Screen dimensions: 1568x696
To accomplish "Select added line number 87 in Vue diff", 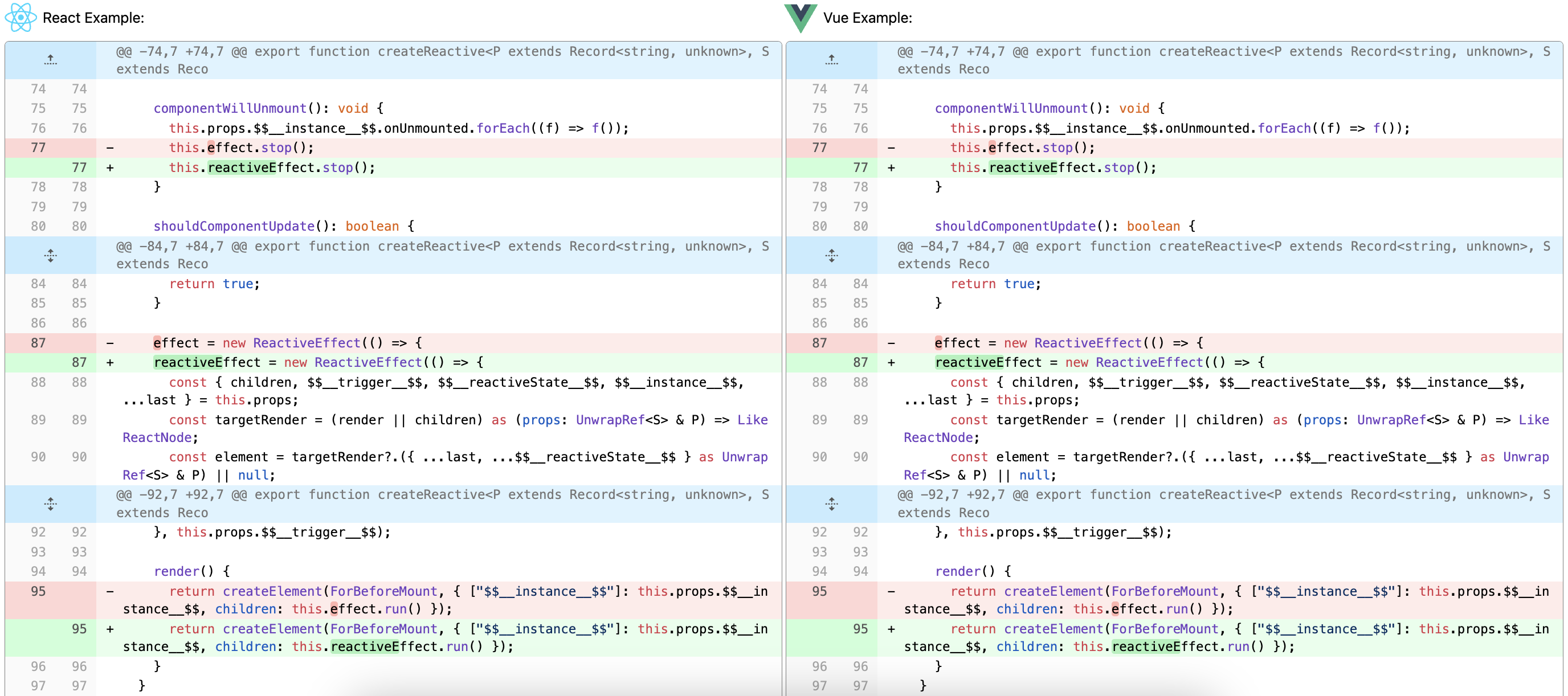I will tap(860, 362).
